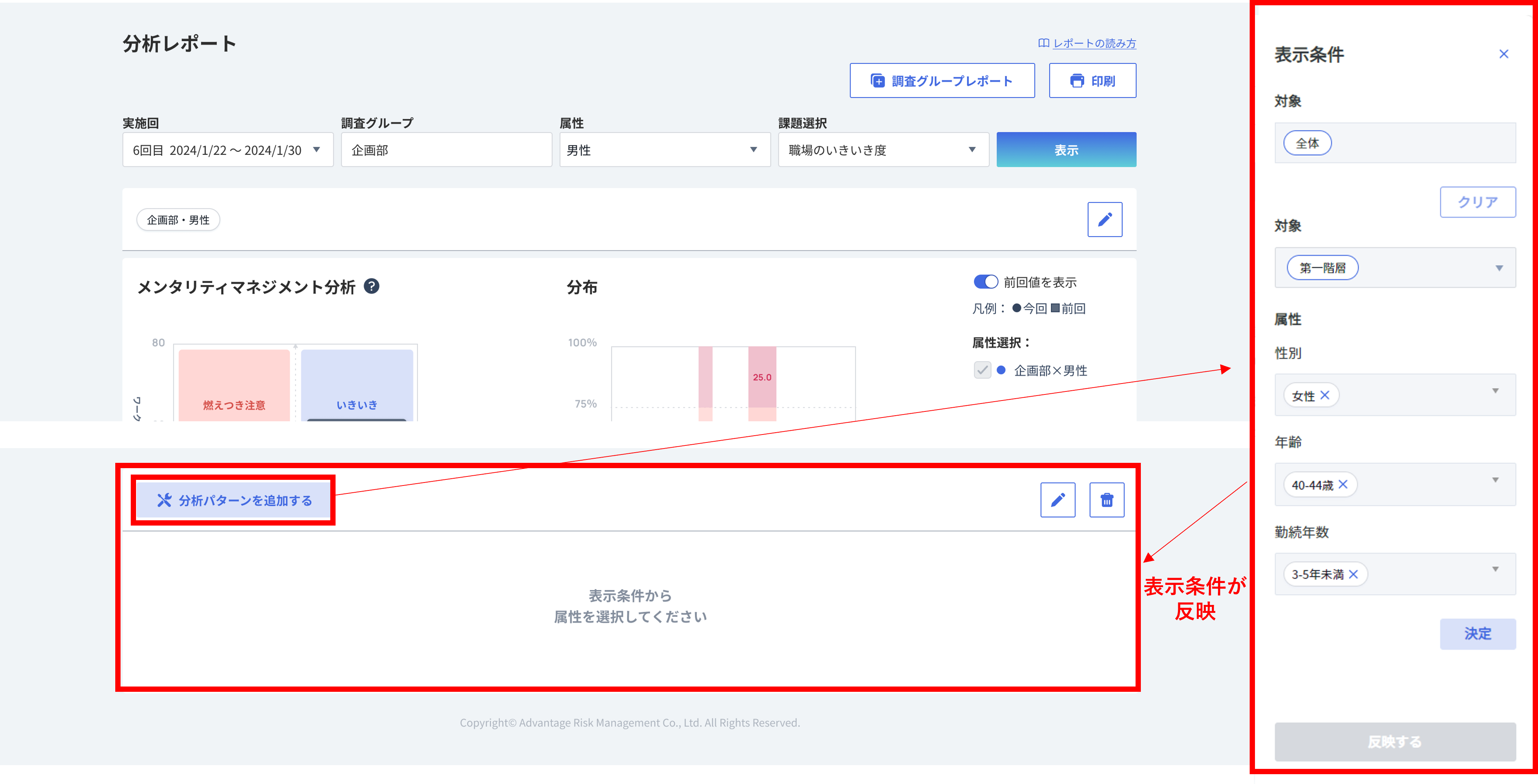
Task: Open the help question mark beside メンタリティマネジメント分析
Action: [371, 287]
